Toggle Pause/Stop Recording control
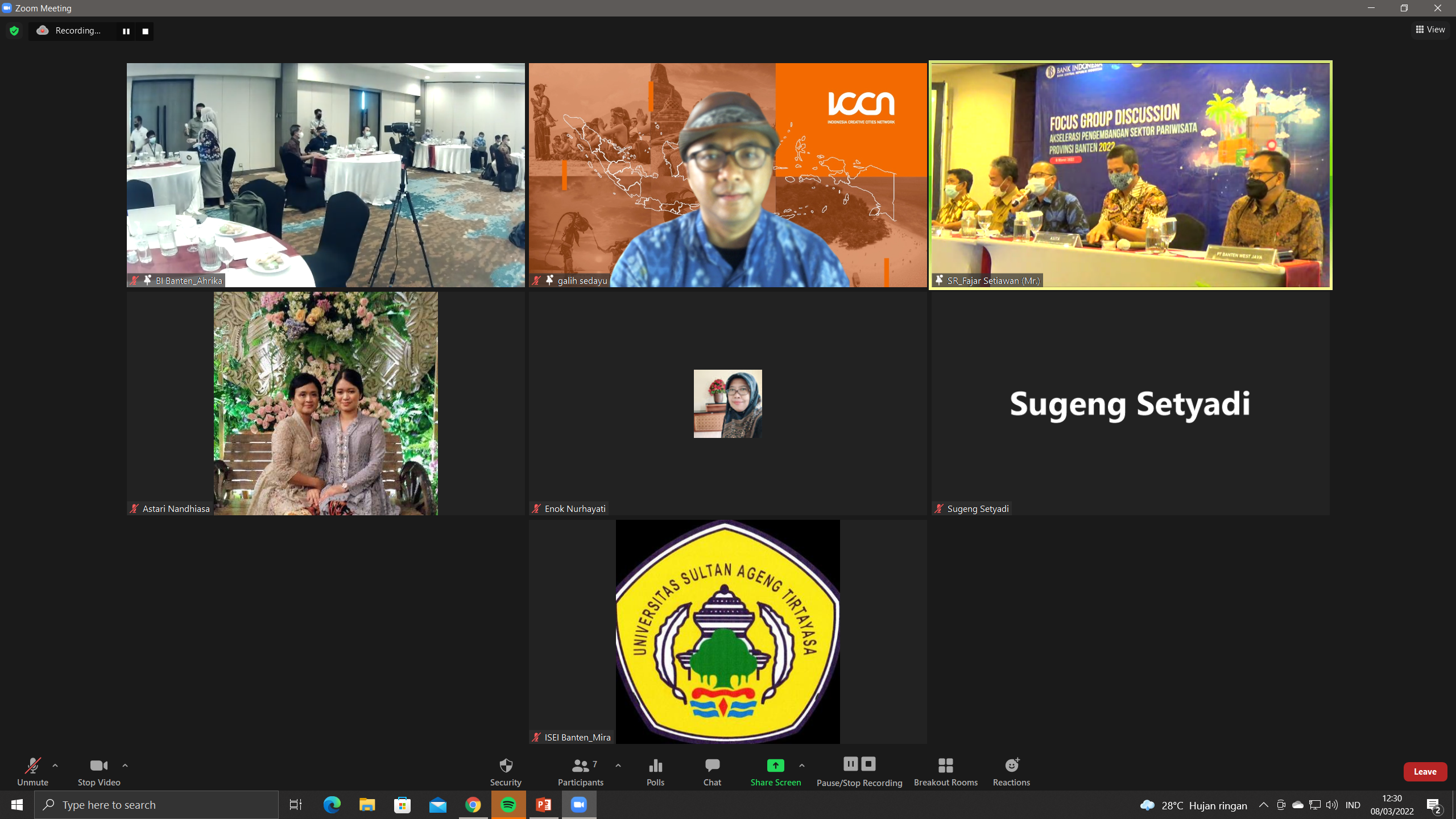The height and width of the screenshot is (819, 1456). point(859,771)
